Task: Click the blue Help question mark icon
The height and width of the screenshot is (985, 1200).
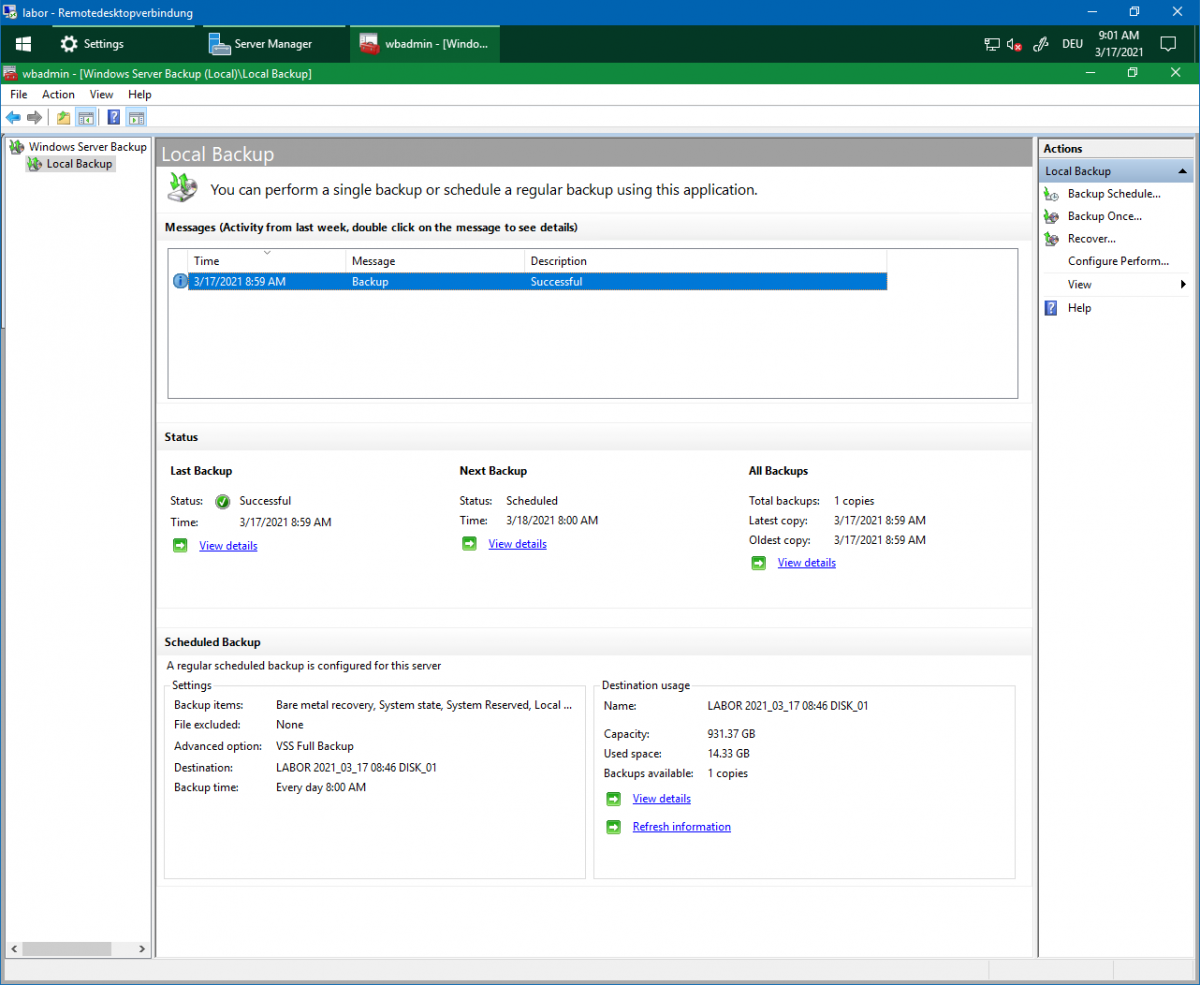Action: tap(114, 118)
